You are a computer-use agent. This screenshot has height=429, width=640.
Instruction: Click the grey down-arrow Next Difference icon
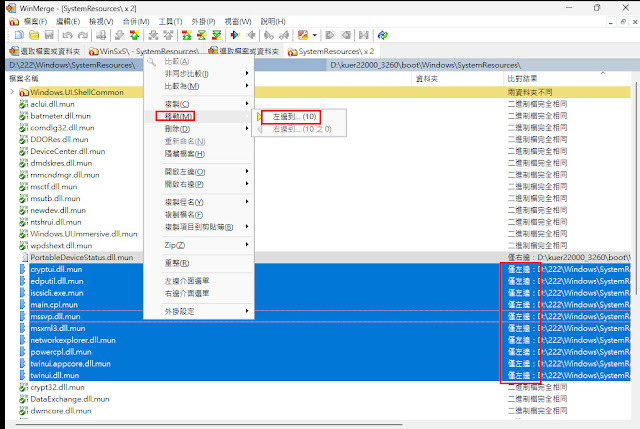[x=119, y=36]
